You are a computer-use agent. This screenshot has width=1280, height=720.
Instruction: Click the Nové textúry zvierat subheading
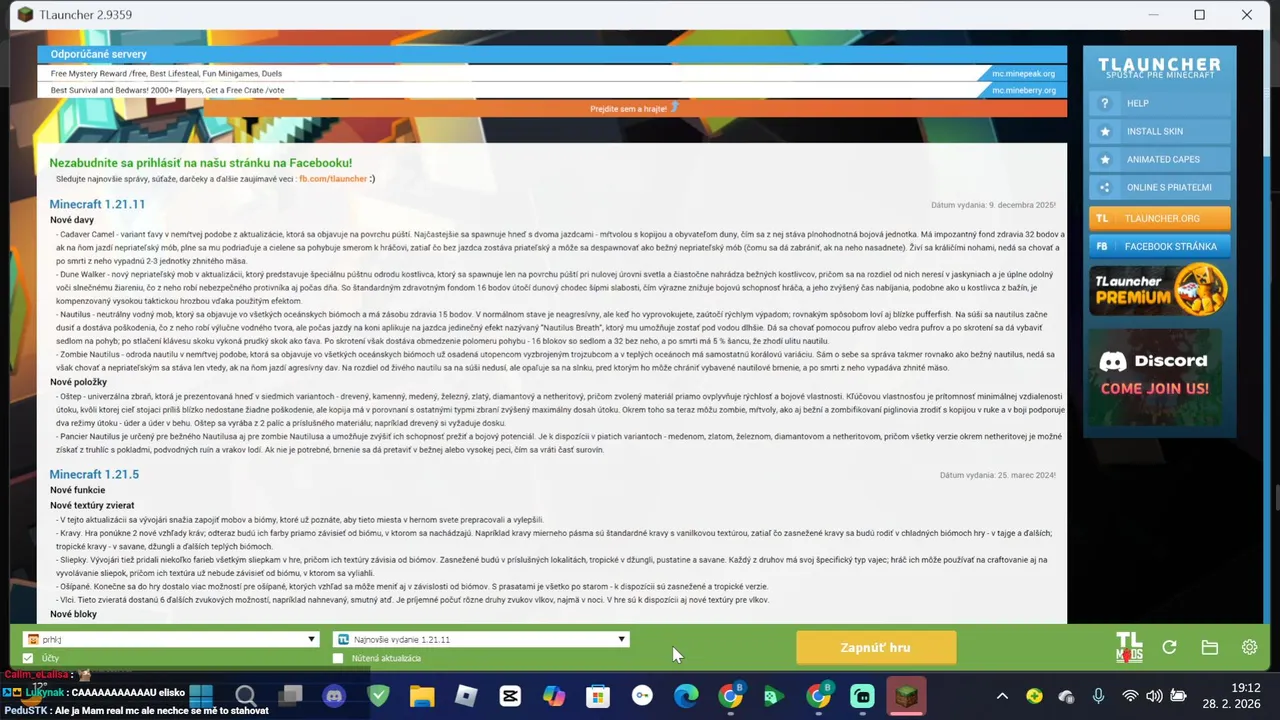point(92,505)
